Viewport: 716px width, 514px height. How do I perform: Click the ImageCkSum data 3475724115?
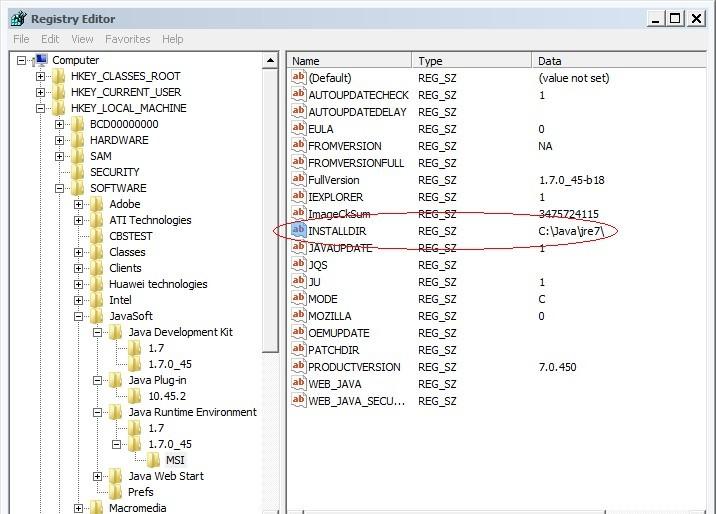(569, 214)
